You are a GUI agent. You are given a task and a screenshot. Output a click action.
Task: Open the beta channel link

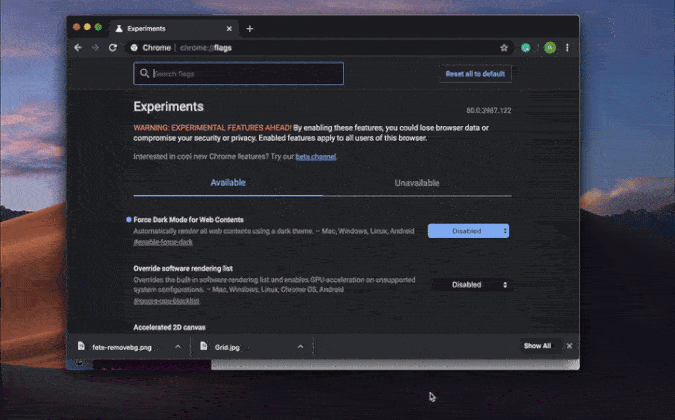(x=316, y=157)
